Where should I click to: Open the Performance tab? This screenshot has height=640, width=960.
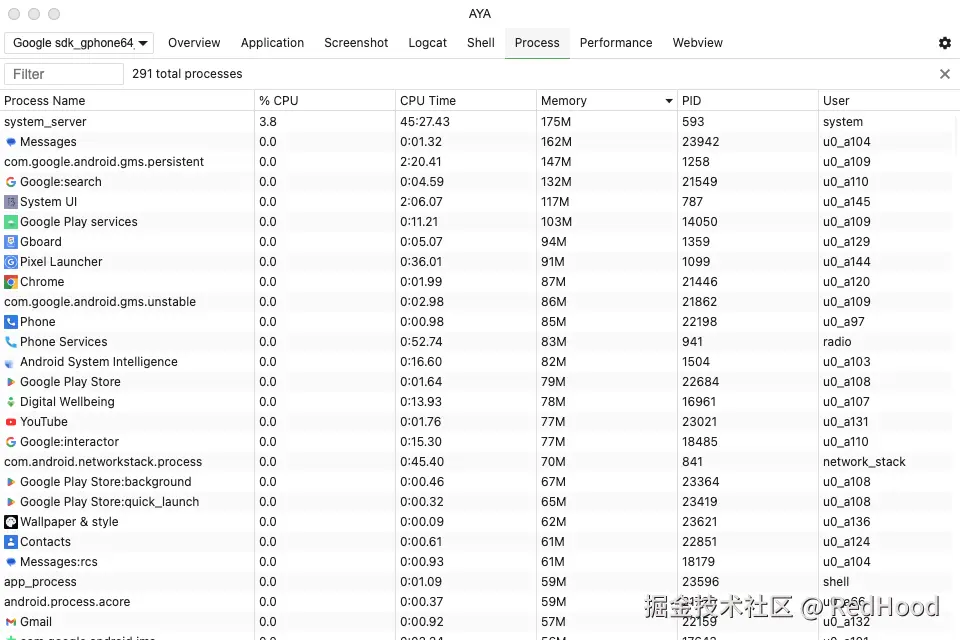click(x=616, y=43)
